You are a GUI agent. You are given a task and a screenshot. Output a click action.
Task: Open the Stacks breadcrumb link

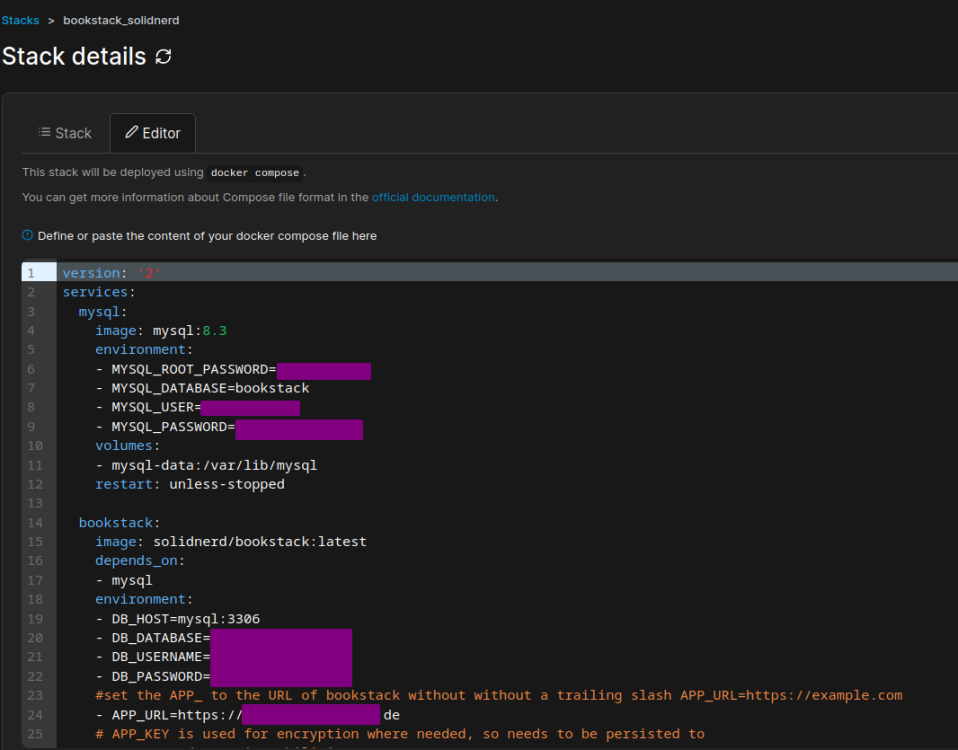tap(21, 20)
